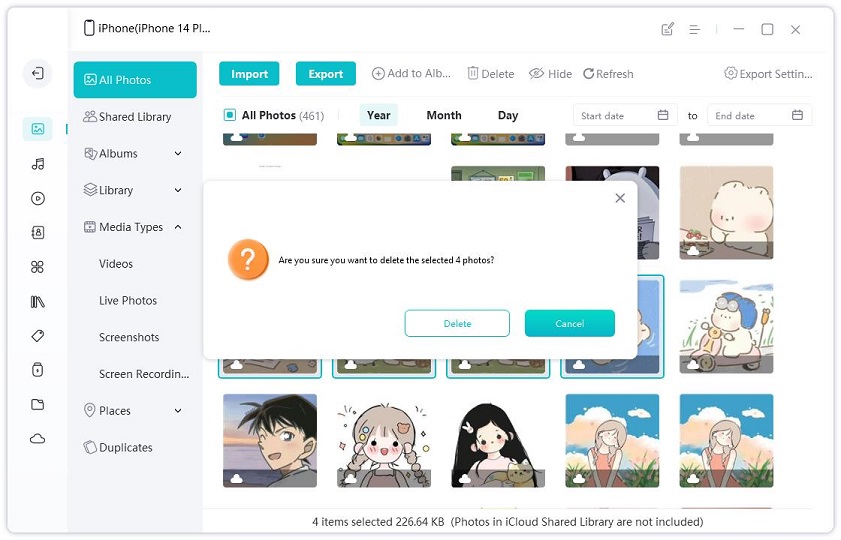Open the Books icon in left rail
The height and width of the screenshot is (540, 841).
pos(38,302)
